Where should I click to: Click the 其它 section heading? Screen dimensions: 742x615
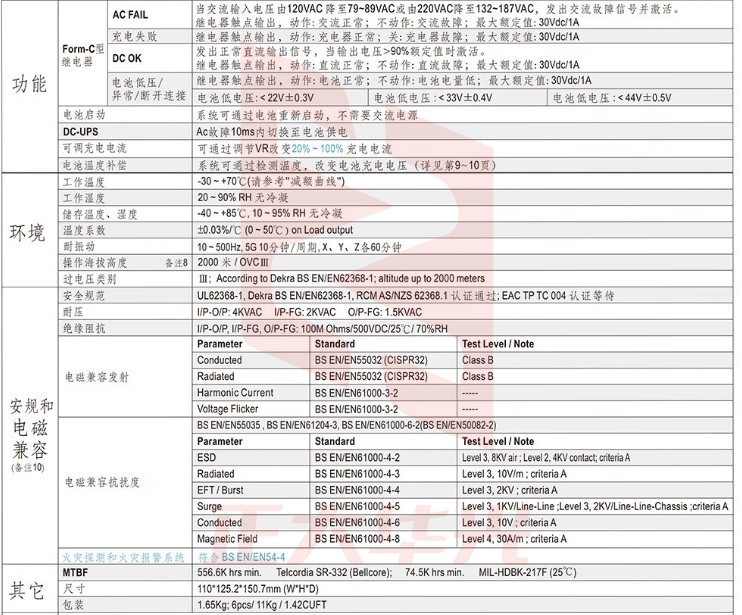click(x=29, y=589)
